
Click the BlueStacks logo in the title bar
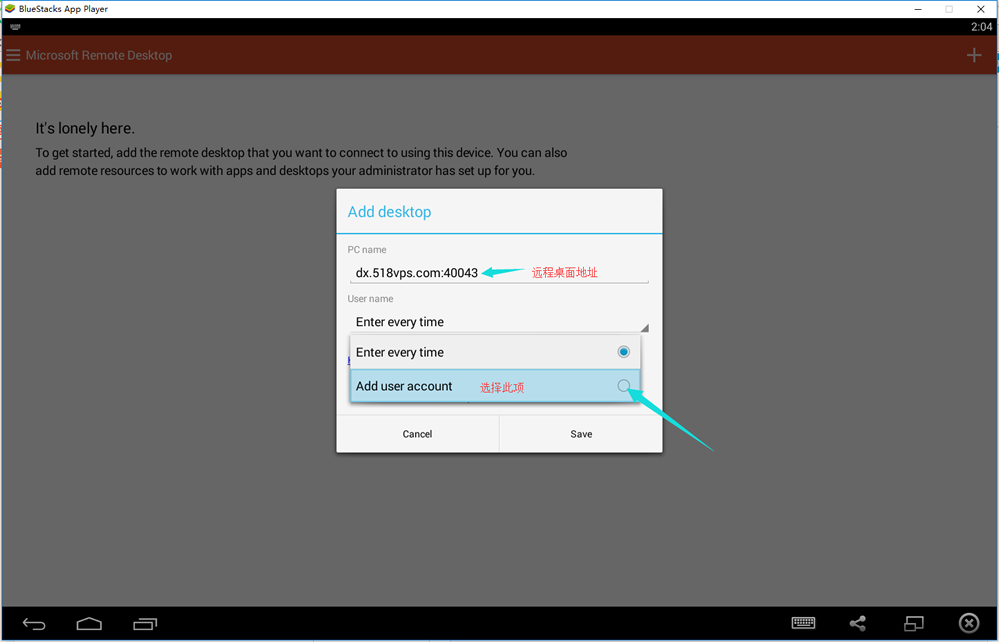pyautogui.click(x=10, y=9)
